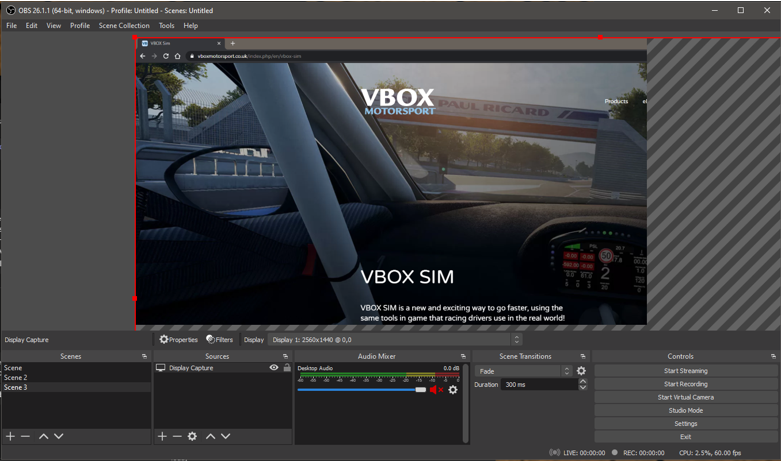Viewport: 781px width, 461px height.
Task: Pop out the Scenes dock
Action: [144, 356]
